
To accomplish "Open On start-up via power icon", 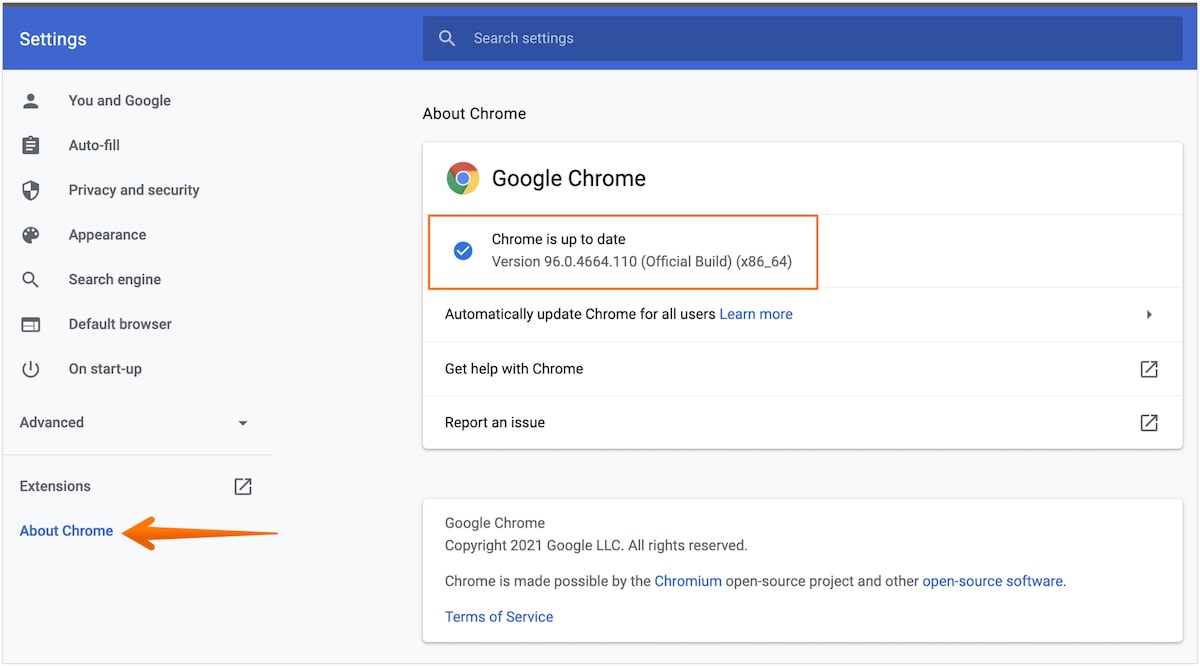I will point(31,368).
